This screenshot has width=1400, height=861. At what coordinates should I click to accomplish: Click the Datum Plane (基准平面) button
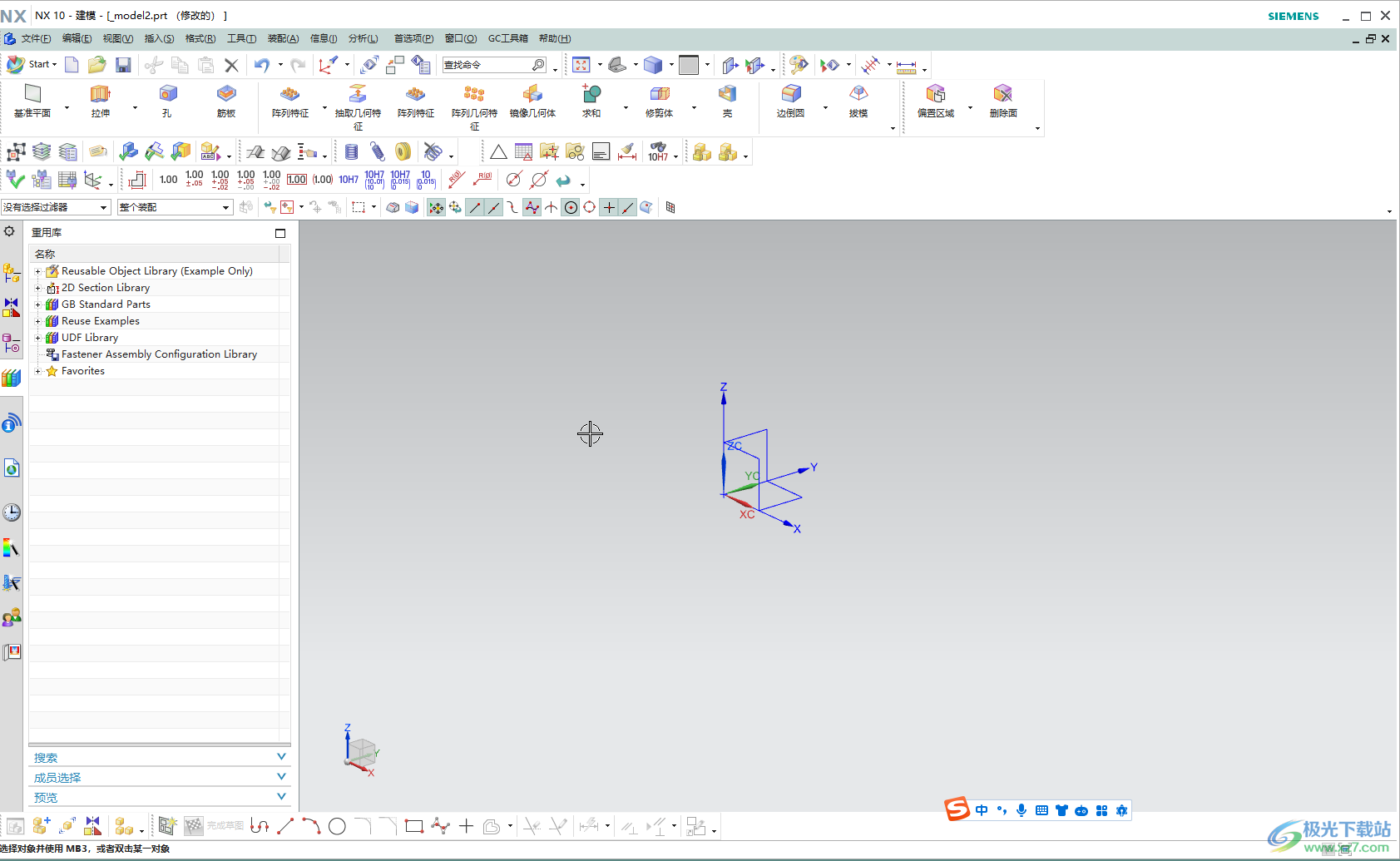[32, 101]
